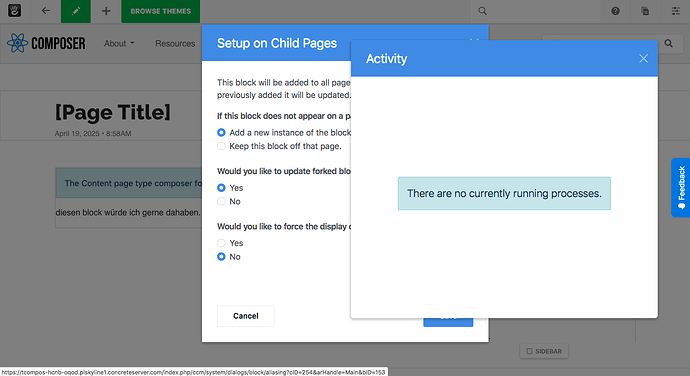
Task: Click the site search magnifier button
Action: pos(668,43)
